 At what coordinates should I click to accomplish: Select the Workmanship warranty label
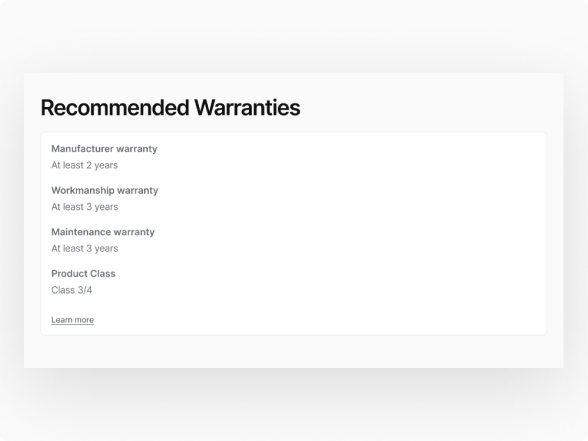105,190
